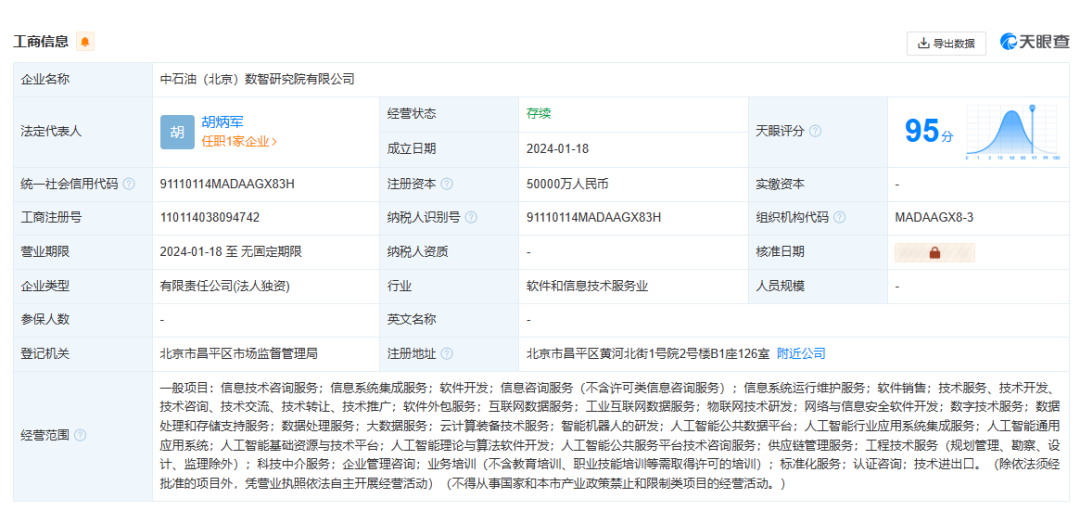Click registration number 110114038094742
The image size is (1080, 511).
209,218
